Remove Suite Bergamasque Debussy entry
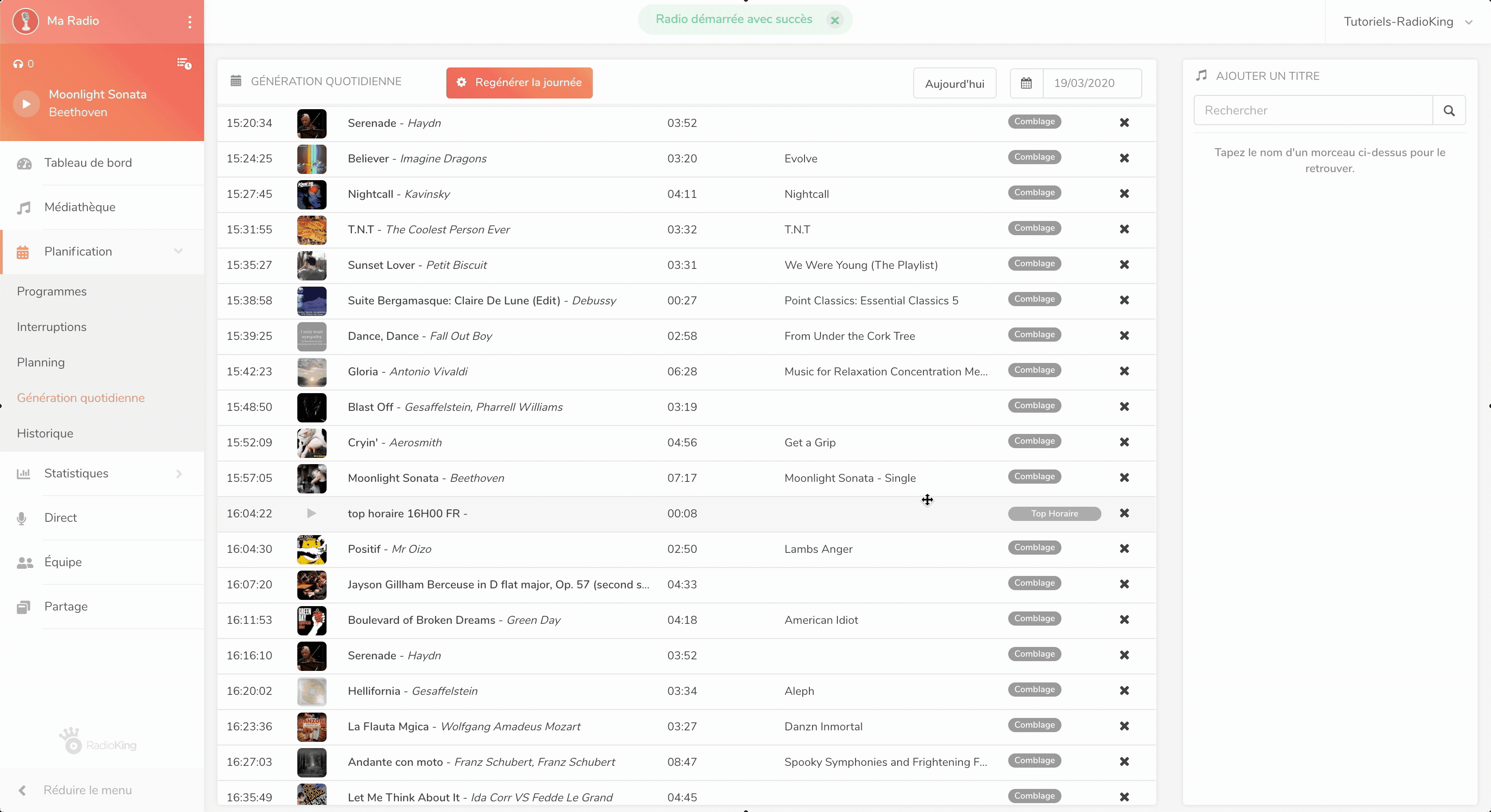The height and width of the screenshot is (812, 1491). coord(1124,300)
